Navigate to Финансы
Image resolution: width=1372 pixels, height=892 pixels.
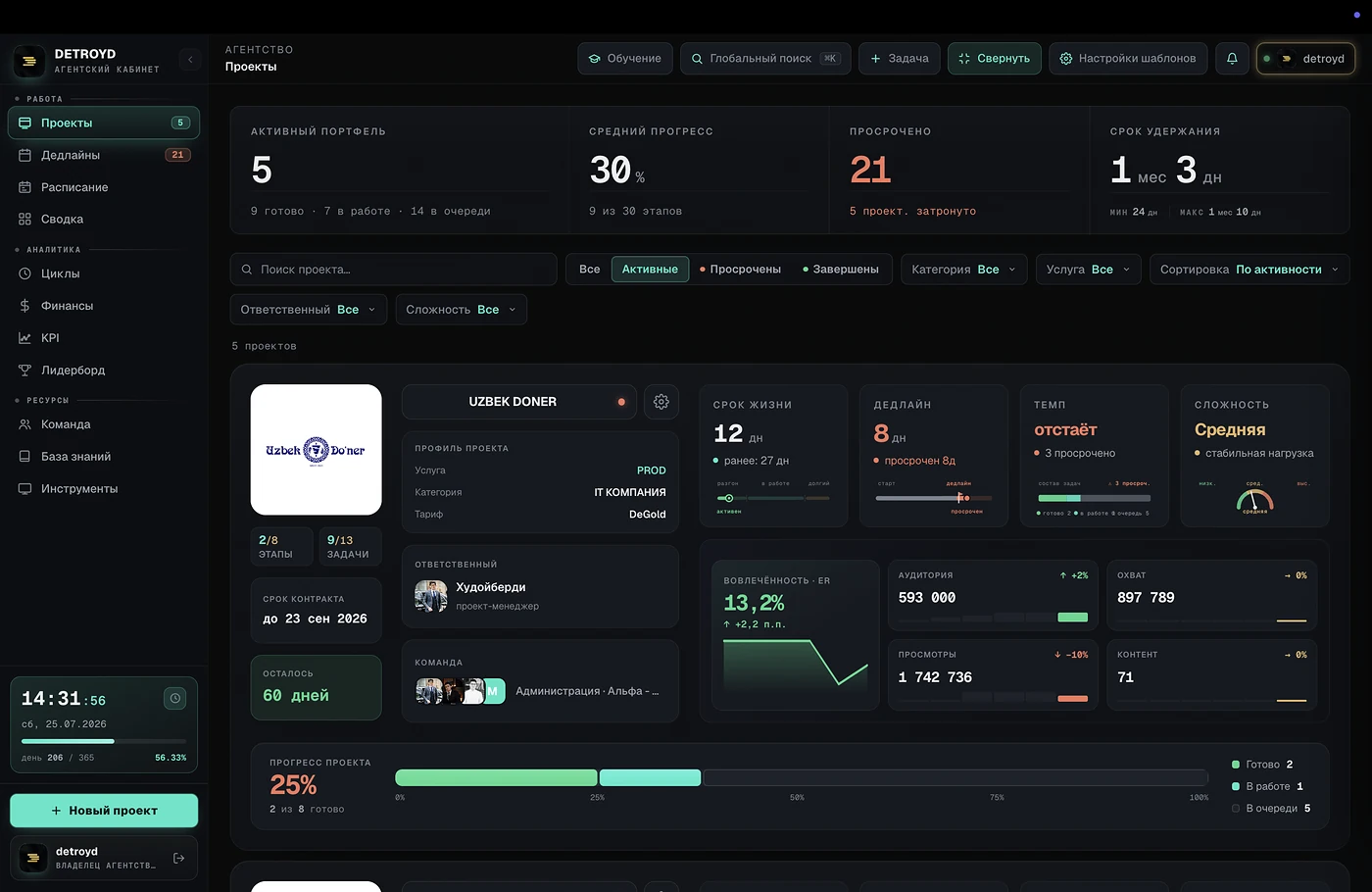[104, 306]
